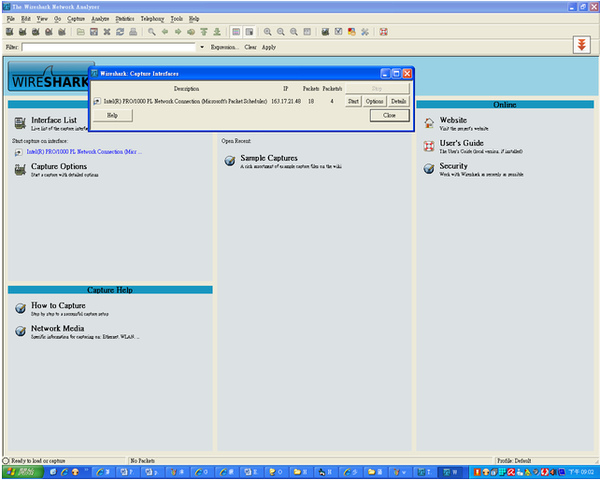Image resolution: width=600 pixels, height=480 pixels.
Task: Click the Save capture file toolbar icon
Action: 94,32
